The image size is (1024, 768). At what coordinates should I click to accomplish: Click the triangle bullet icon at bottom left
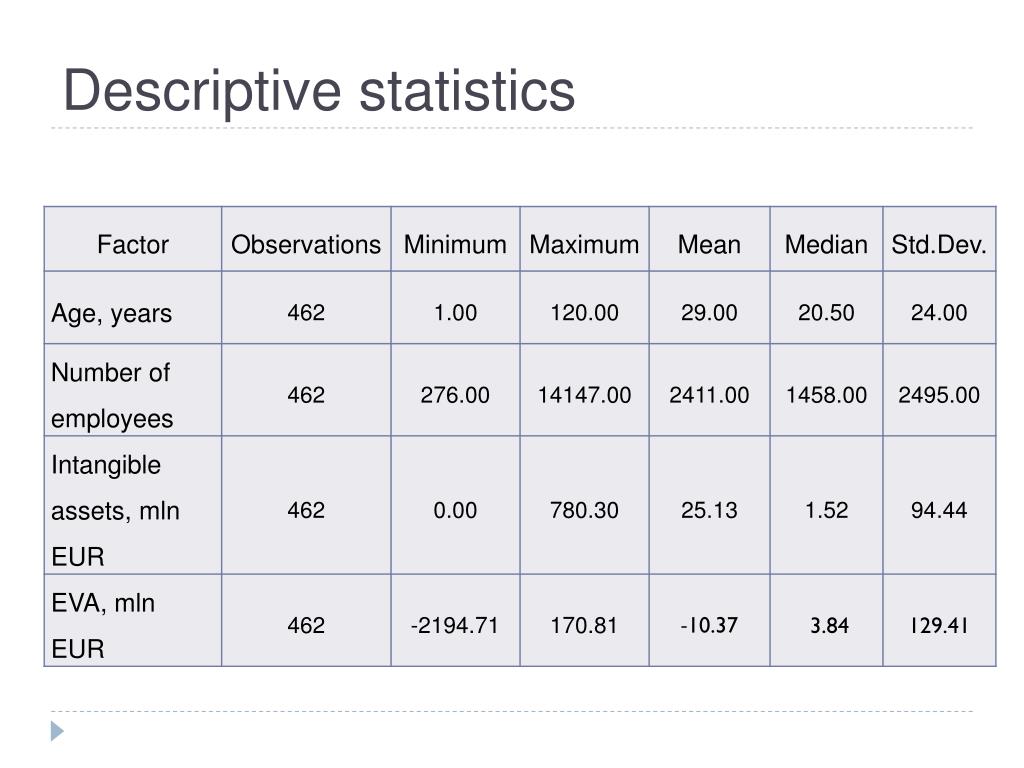pyautogui.click(x=57, y=731)
